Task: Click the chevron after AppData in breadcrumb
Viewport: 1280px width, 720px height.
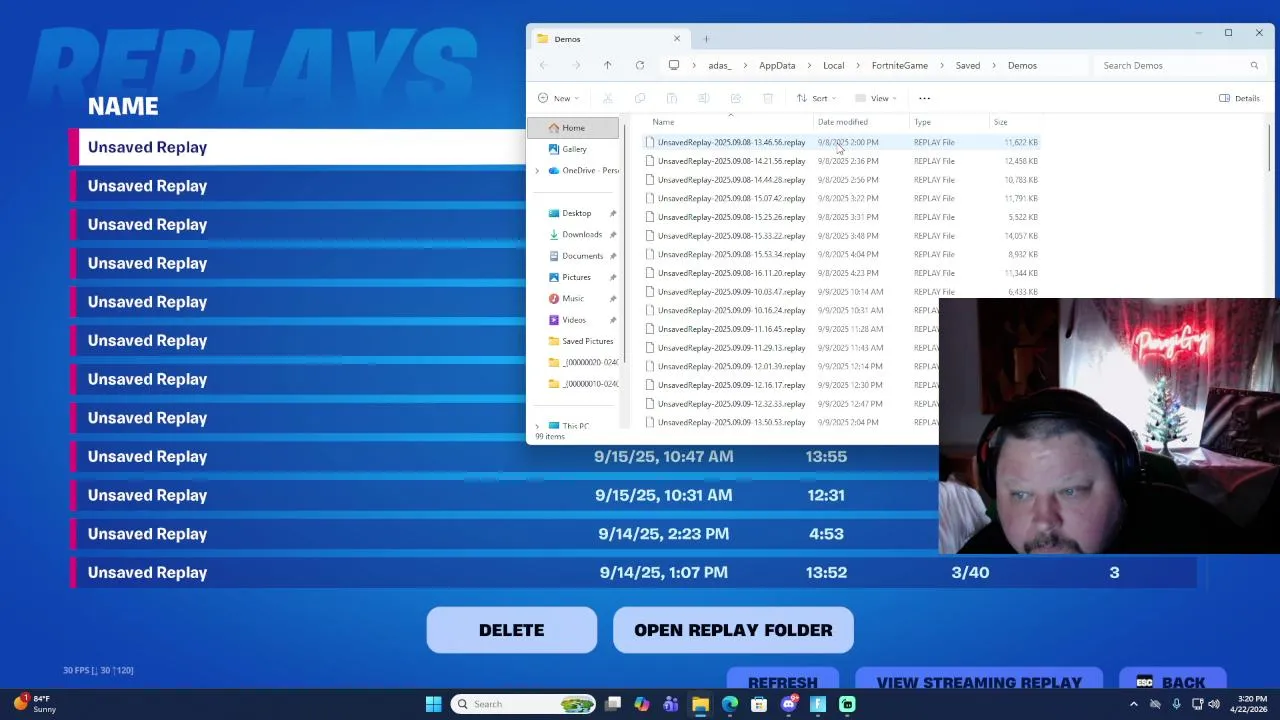Action: [809, 66]
